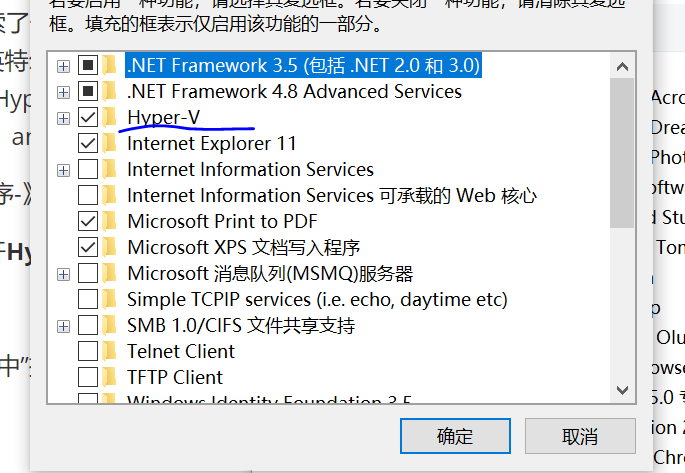
Task: Click the TFTP Client folder icon
Action: click(110, 377)
